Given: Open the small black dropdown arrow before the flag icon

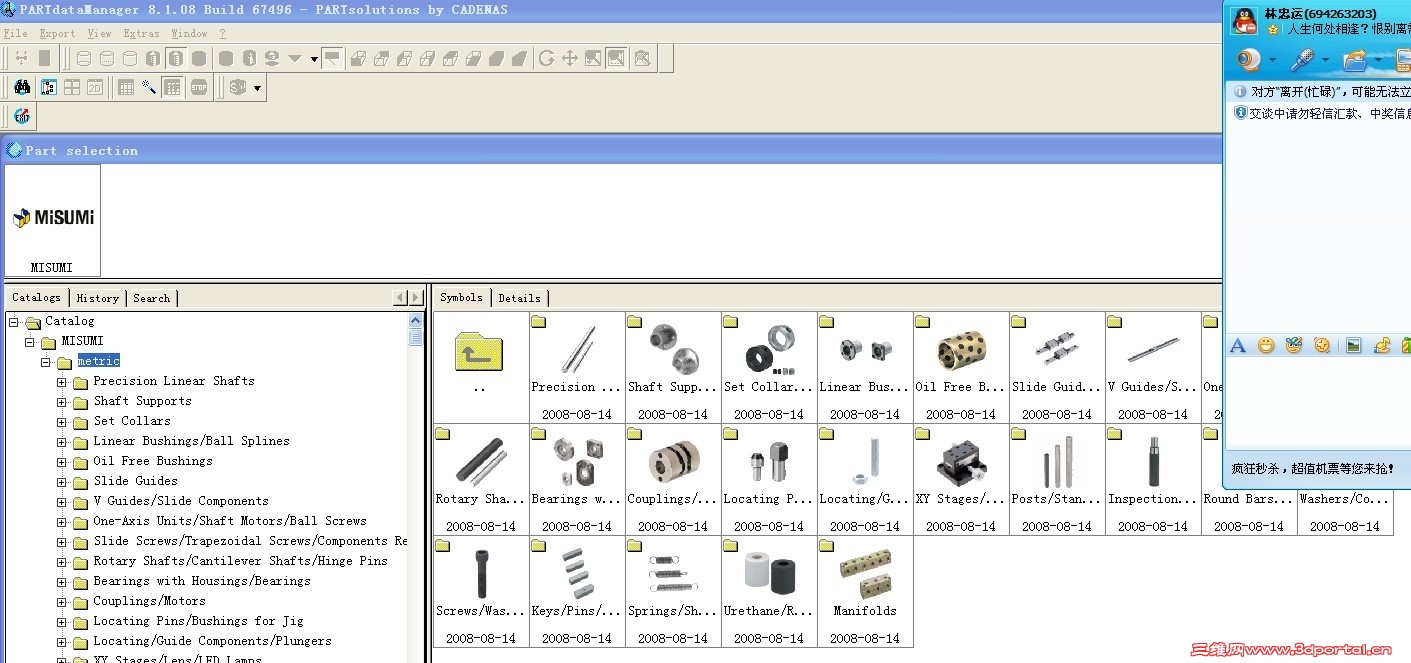Looking at the screenshot, I should click(314, 59).
